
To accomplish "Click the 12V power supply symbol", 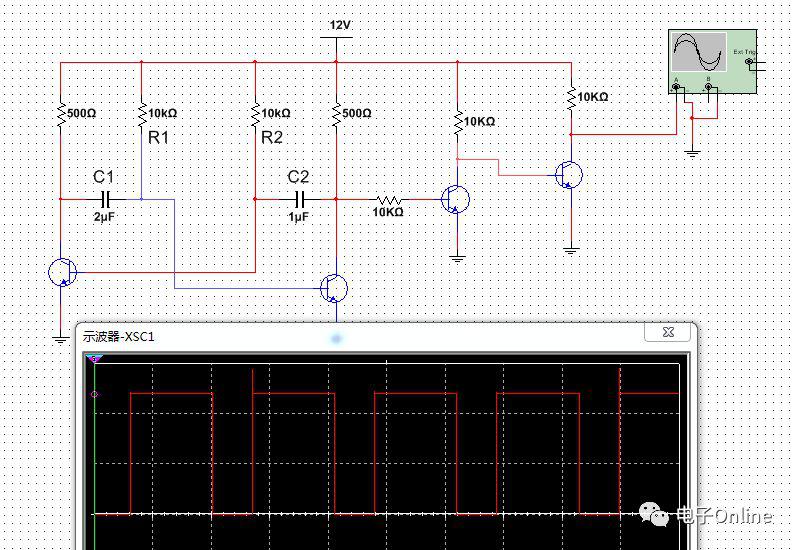I will tap(337, 38).
